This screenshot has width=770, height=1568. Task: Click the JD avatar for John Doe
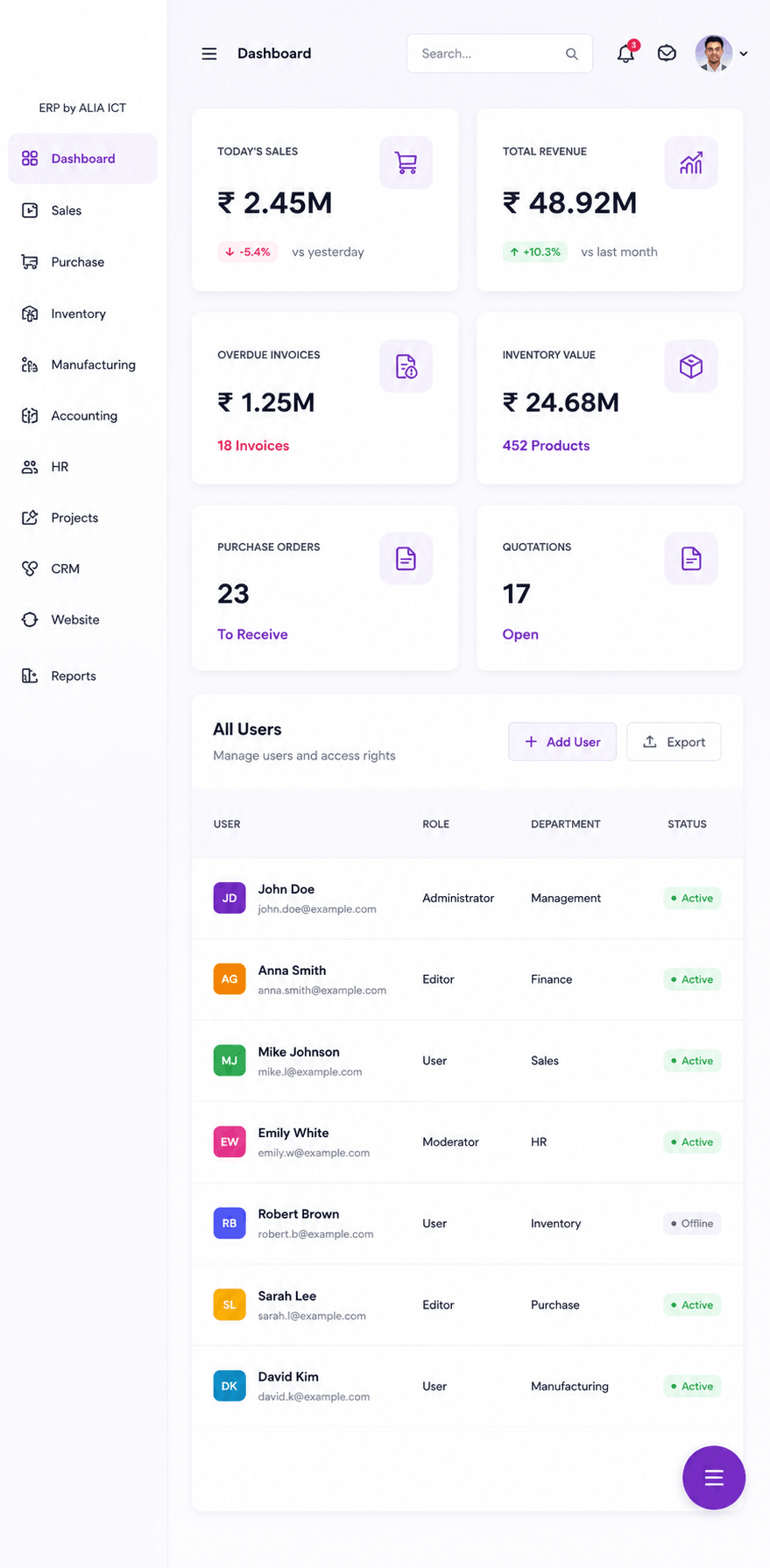pyautogui.click(x=230, y=898)
